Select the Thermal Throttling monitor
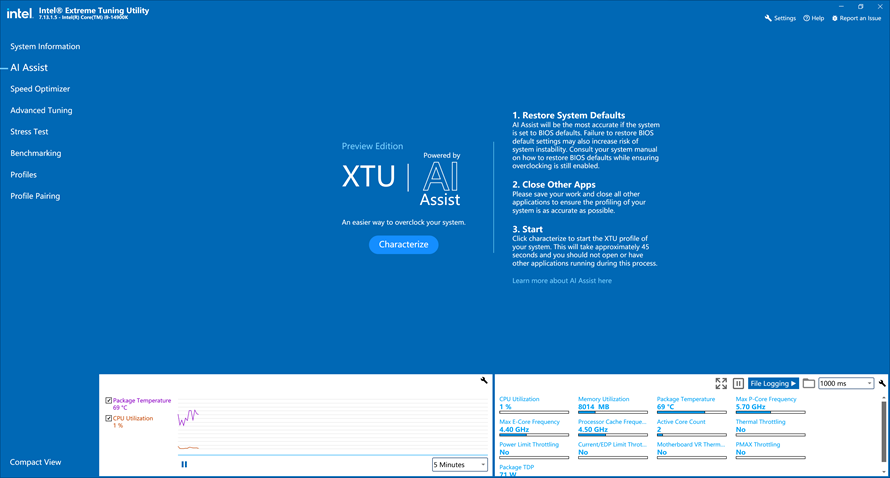Image resolution: width=890 pixels, height=478 pixels. pos(770,428)
